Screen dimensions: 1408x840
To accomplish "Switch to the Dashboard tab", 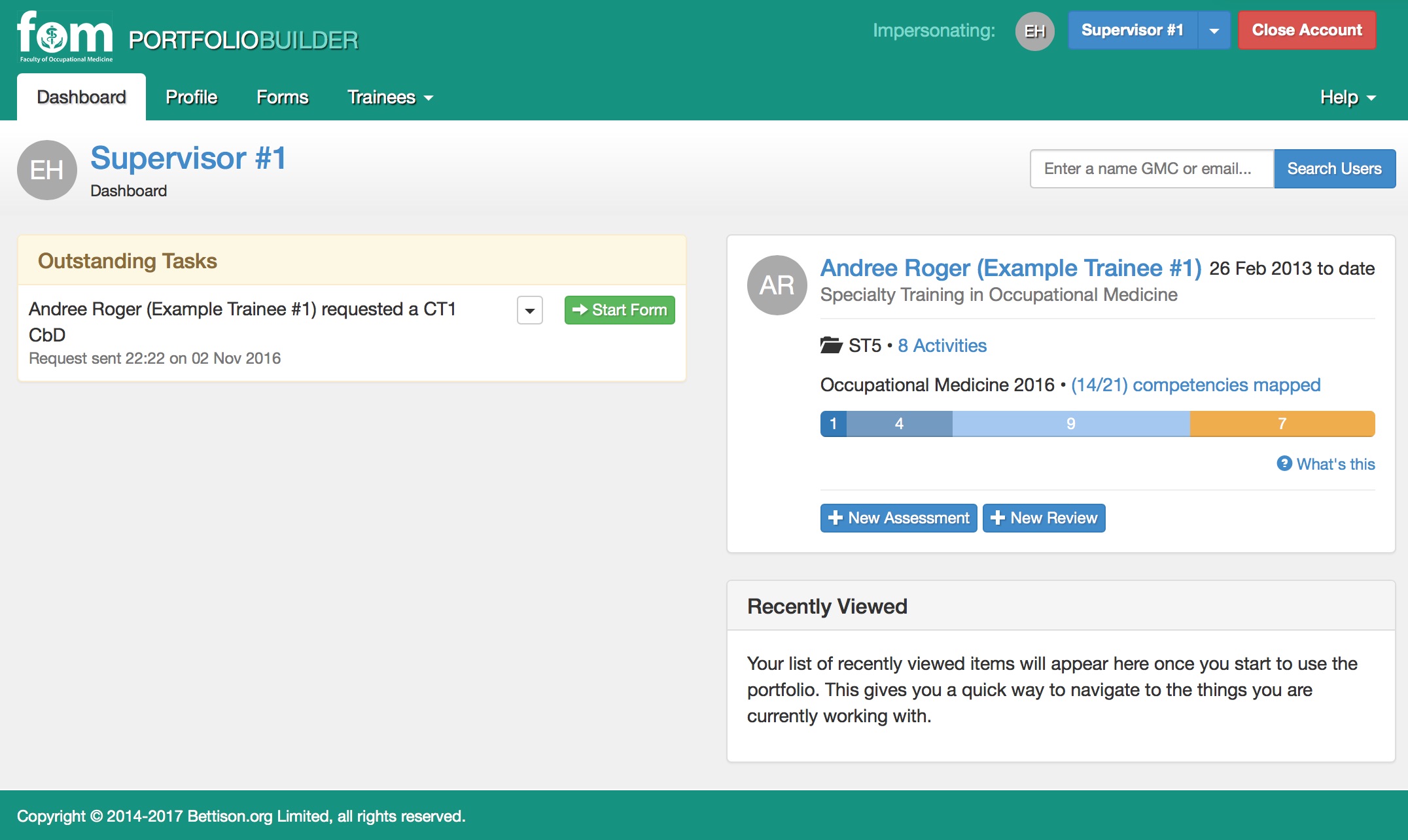I will tap(81, 97).
